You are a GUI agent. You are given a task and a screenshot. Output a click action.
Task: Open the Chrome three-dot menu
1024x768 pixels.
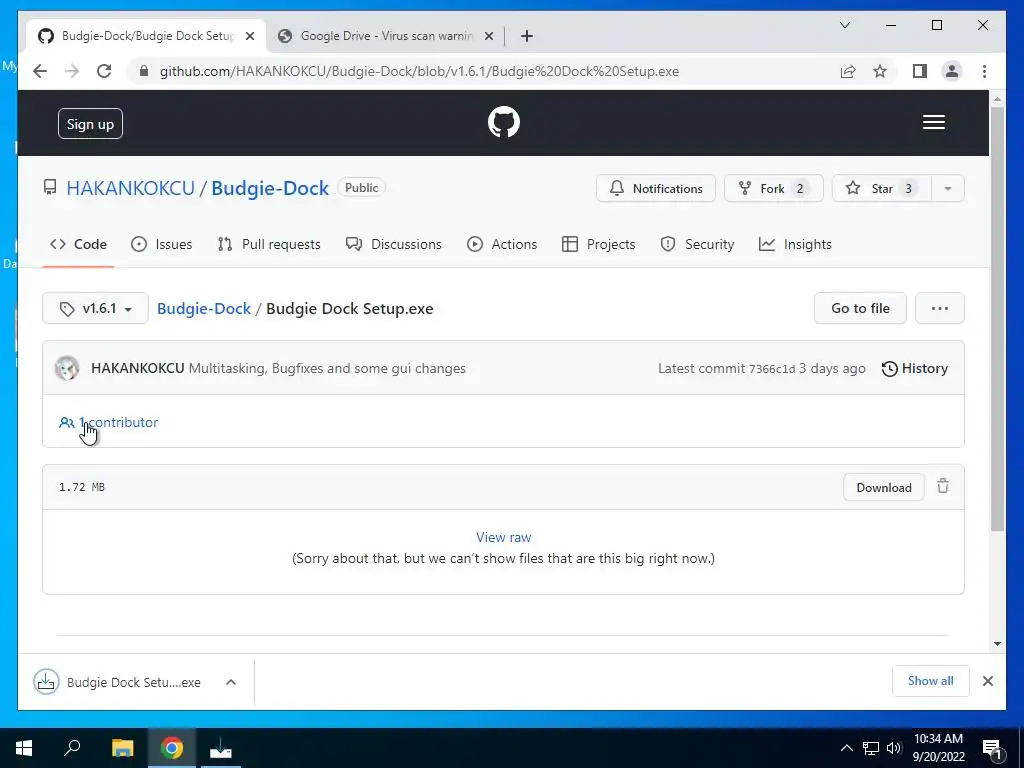(984, 71)
